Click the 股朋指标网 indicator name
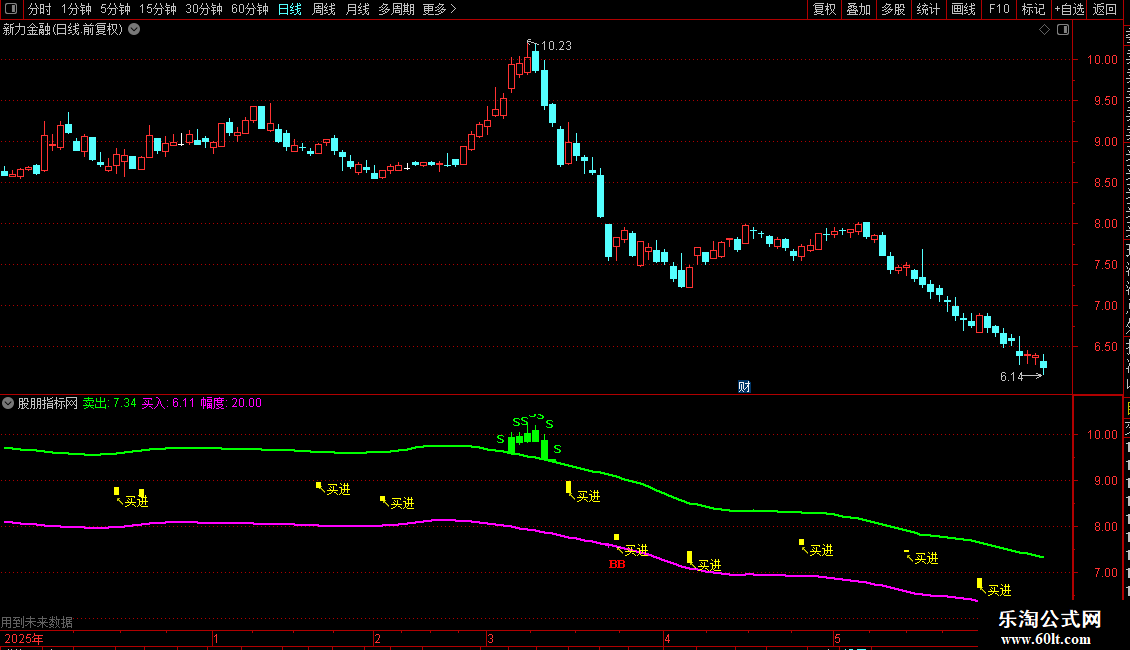Viewport: 1130px width, 650px height. tap(48, 404)
